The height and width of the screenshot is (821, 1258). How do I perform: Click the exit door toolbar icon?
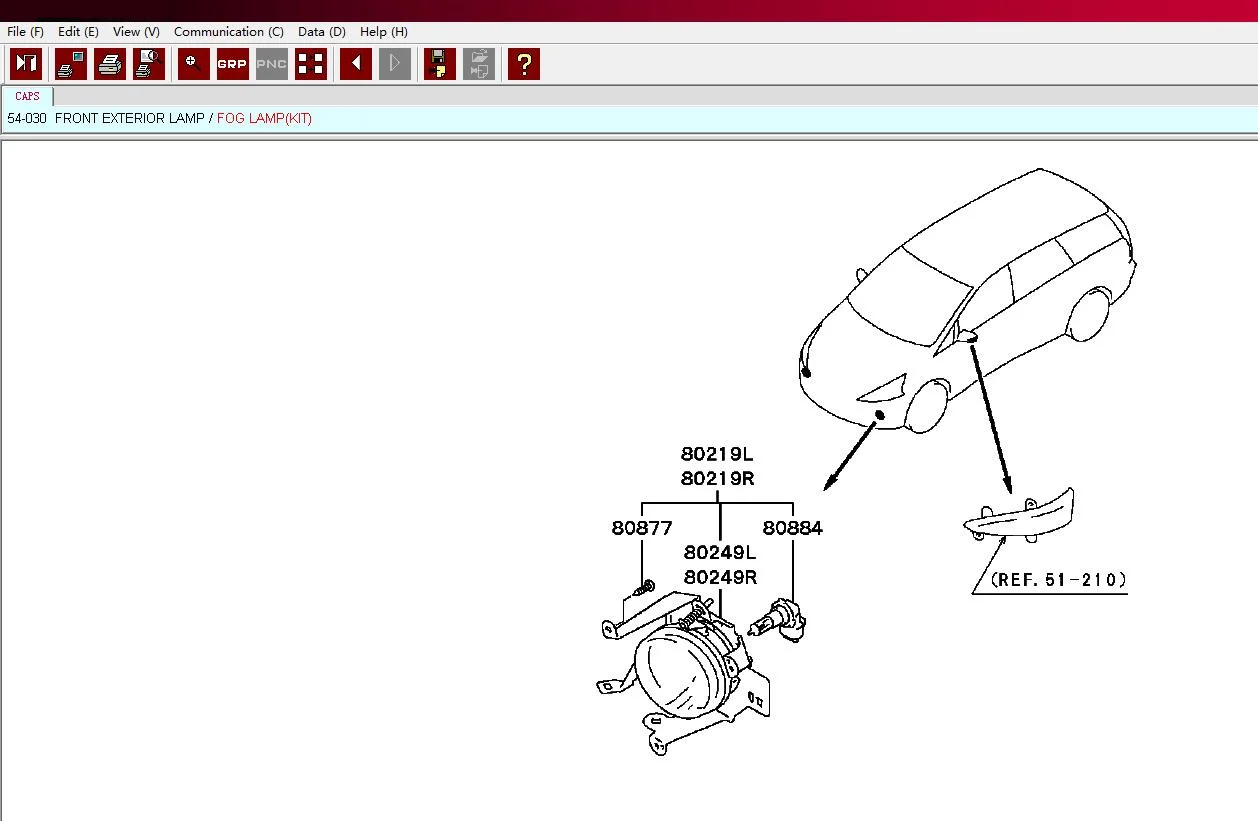26,64
